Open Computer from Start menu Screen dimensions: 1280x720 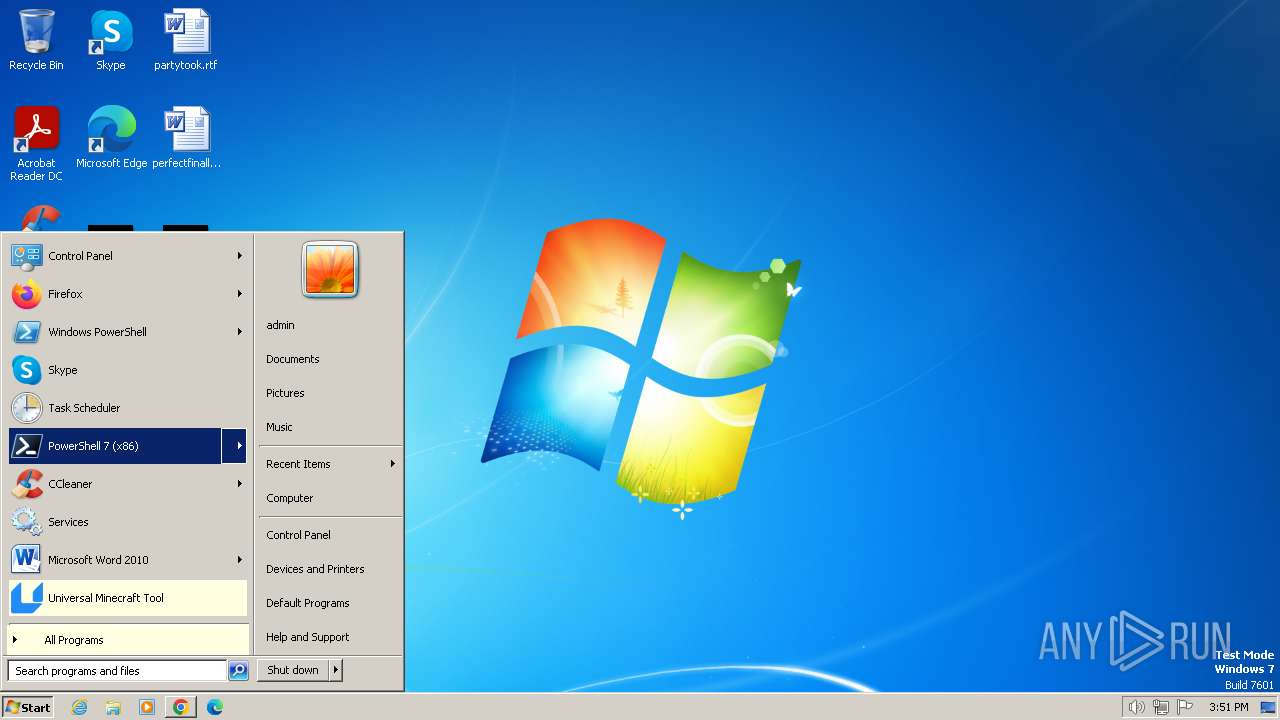click(330, 498)
